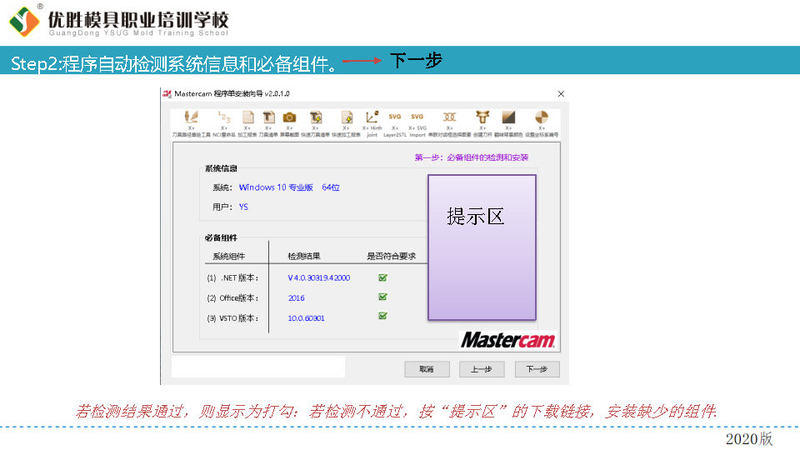Click the (3) VSTO 版本 row label
The image size is (800, 450).
point(233,318)
